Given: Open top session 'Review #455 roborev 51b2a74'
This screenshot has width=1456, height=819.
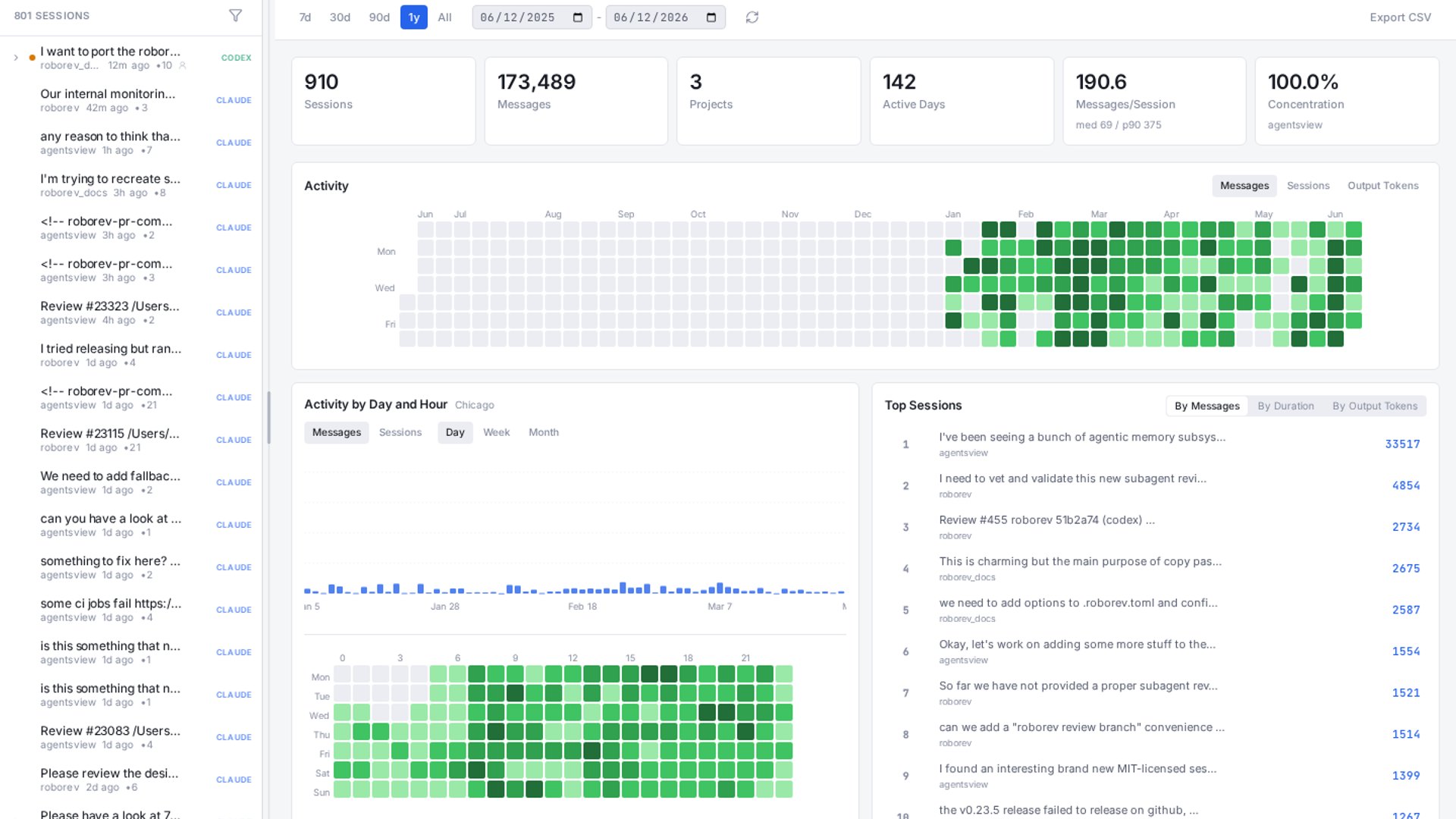Looking at the screenshot, I should pyautogui.click(x=1156, y=527).
